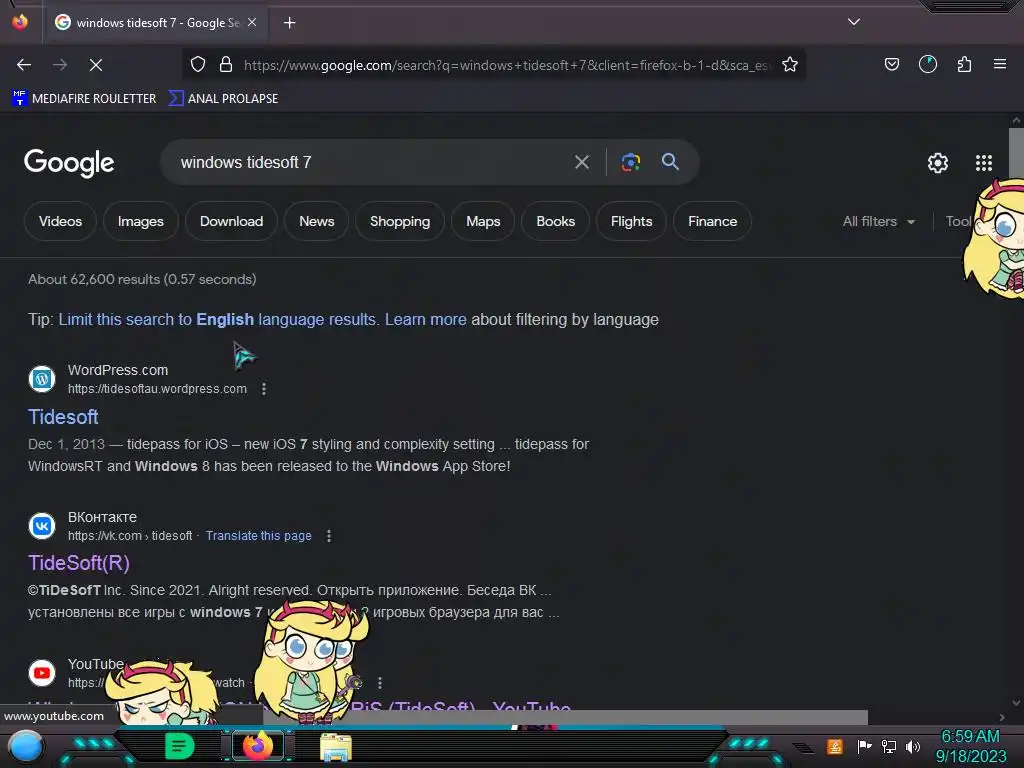
Task: Open a new tab with plus button
Action: [289, 23]
